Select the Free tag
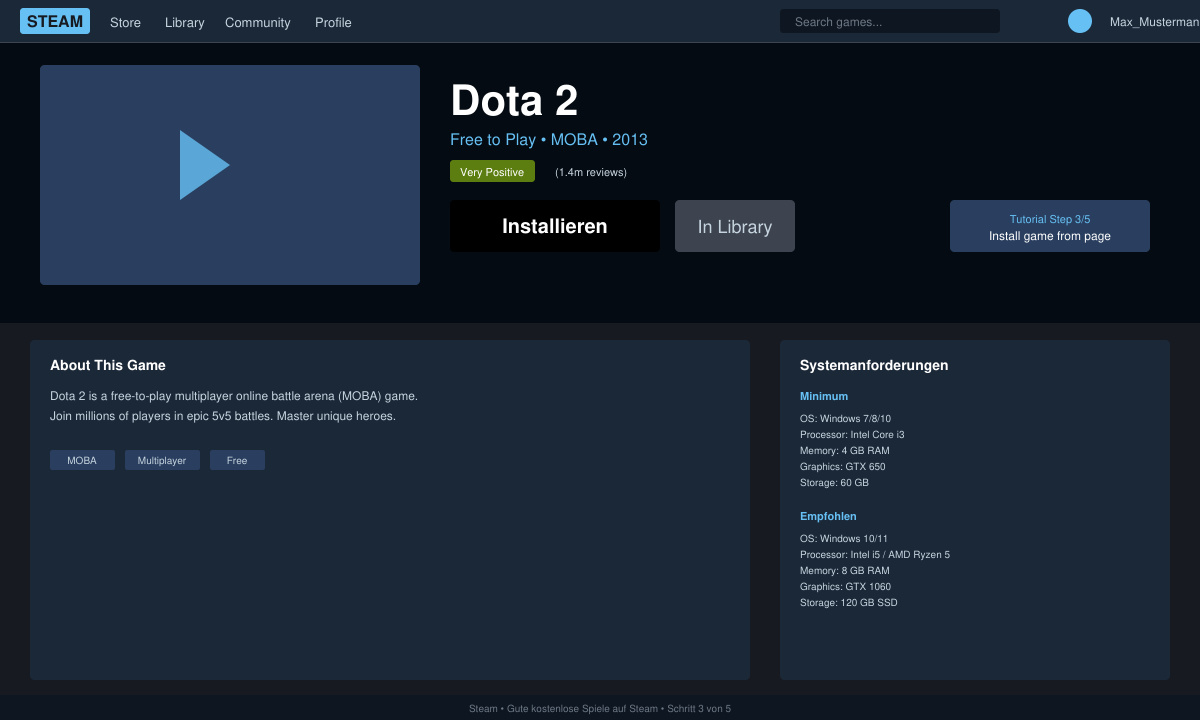 [237, 460]
